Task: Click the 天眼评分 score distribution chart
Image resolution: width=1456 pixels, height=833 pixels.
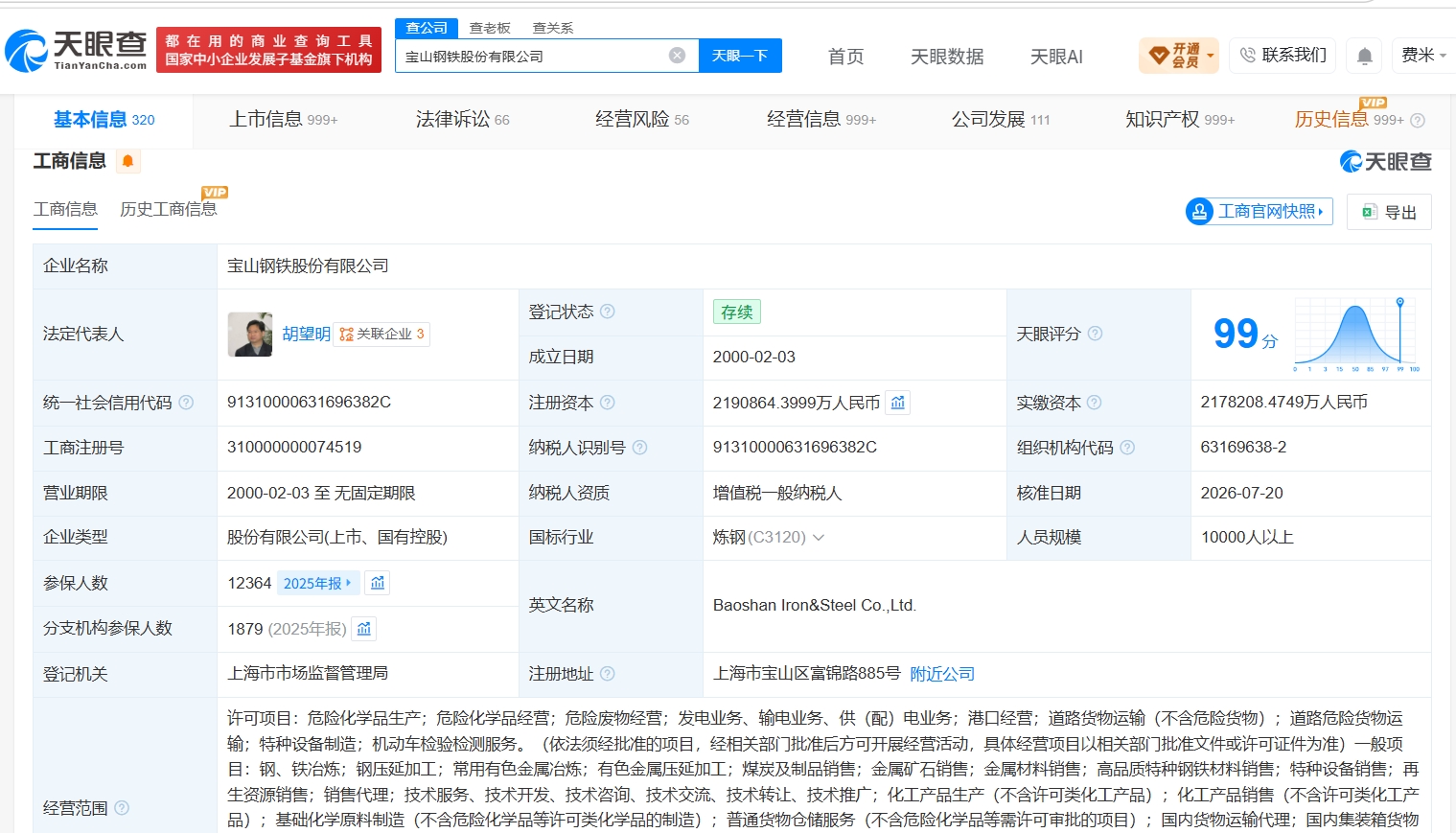Action: 1356,334
